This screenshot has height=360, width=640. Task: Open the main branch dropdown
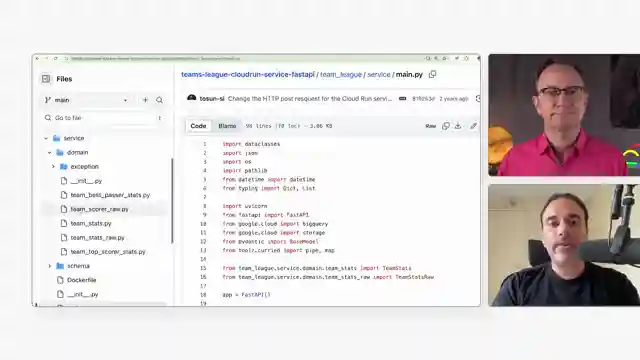[x=87, y=100]
